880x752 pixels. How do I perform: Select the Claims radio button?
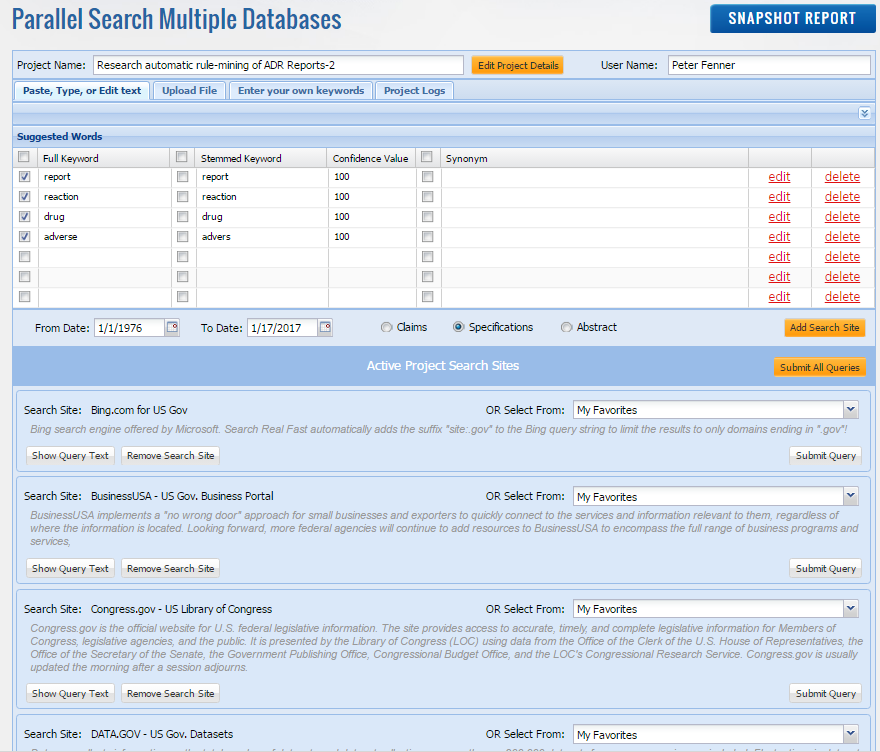click(x=386, y=327)
